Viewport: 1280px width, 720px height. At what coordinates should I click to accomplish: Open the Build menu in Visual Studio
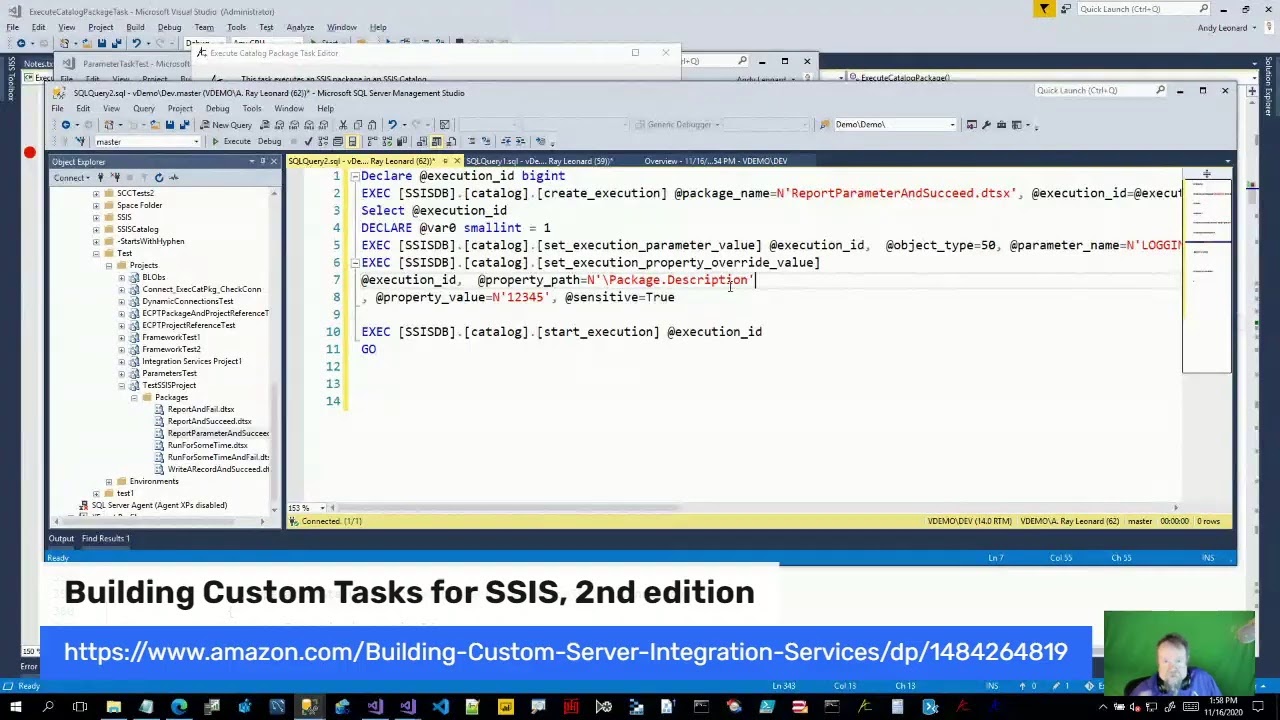pos(135,27)
